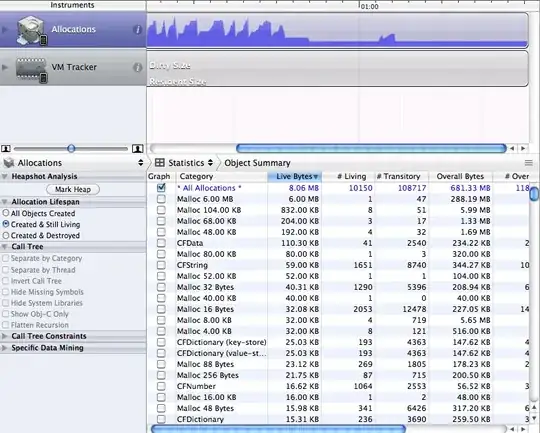Sort by the Overall Bytes column header
The width and height of the screenshot is (540, 433).
pos(460,176)
